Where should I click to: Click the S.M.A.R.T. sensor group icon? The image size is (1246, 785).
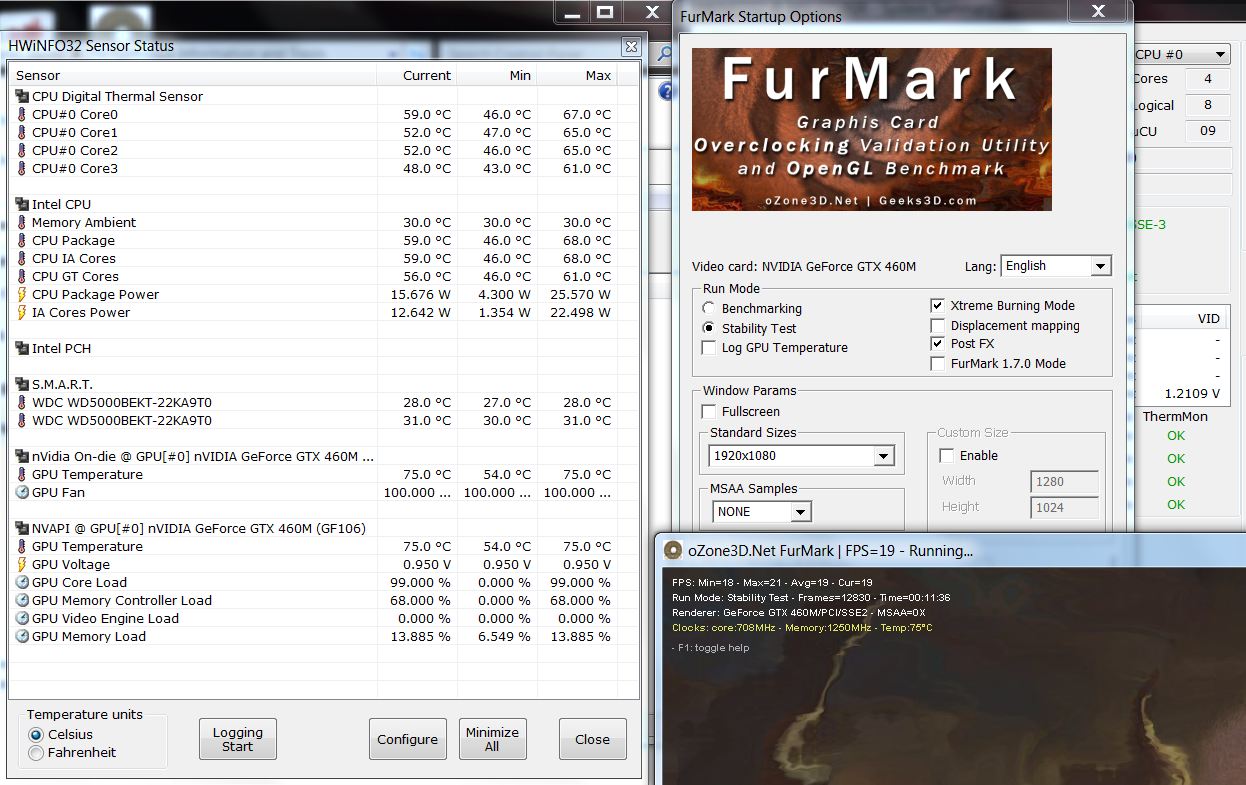(22, 384)
